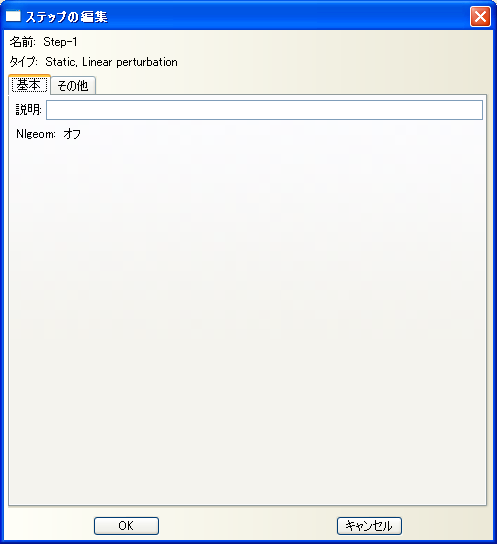
Task: Click the empty area of the 基本 panel
Action: tap(248, 312)
